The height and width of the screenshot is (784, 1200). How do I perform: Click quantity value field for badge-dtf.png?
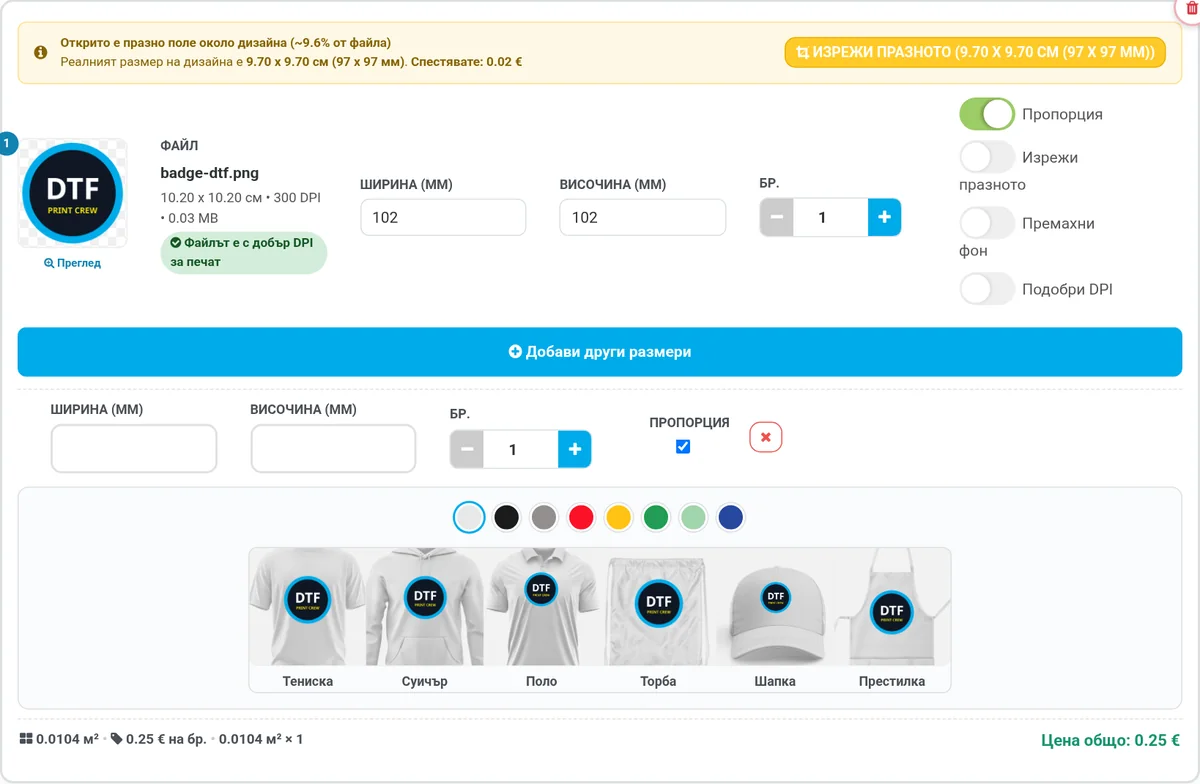[830, 217]
